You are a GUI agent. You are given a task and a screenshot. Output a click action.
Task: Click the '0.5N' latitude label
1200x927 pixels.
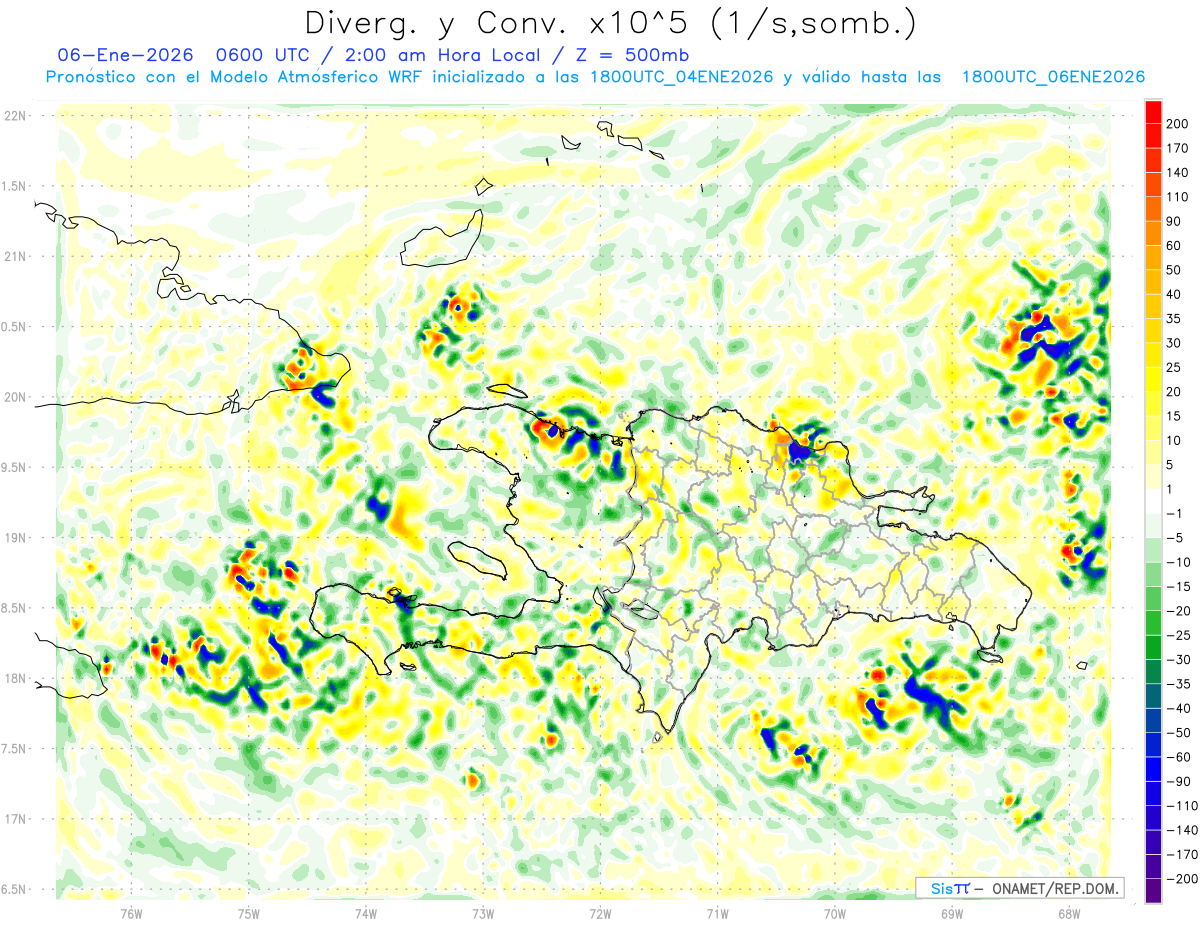(14, 327)
